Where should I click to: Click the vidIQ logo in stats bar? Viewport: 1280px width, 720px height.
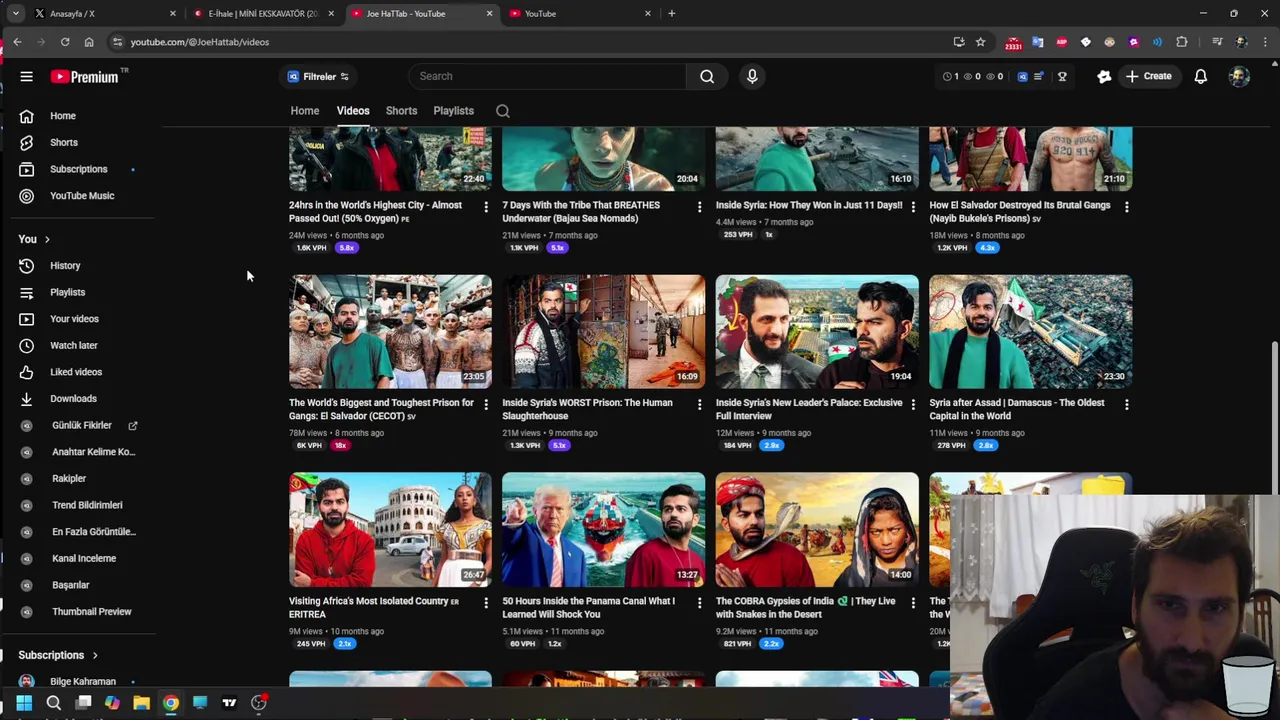click(1022, 76)
